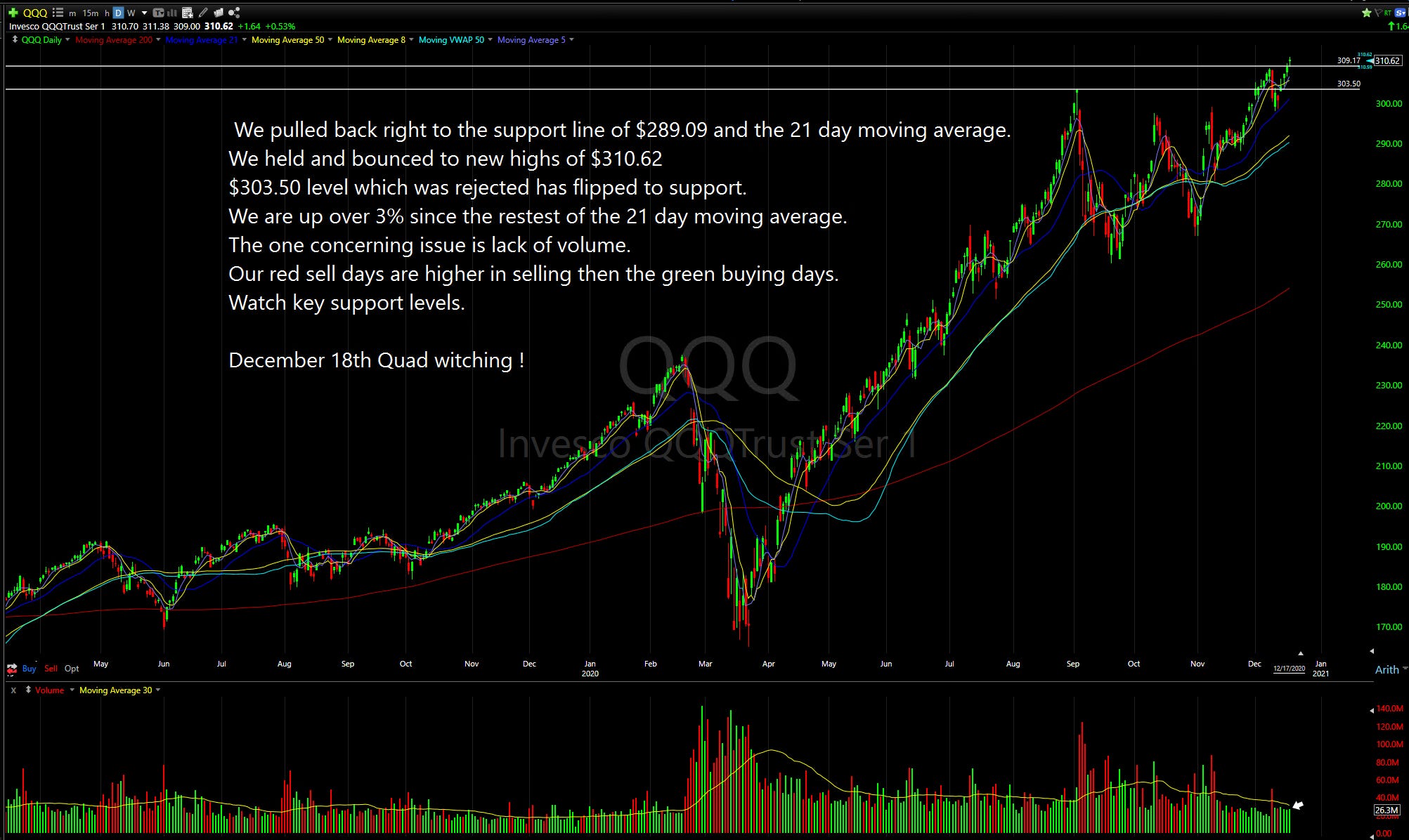Toggle the gray flag icon

point(1377,13)
